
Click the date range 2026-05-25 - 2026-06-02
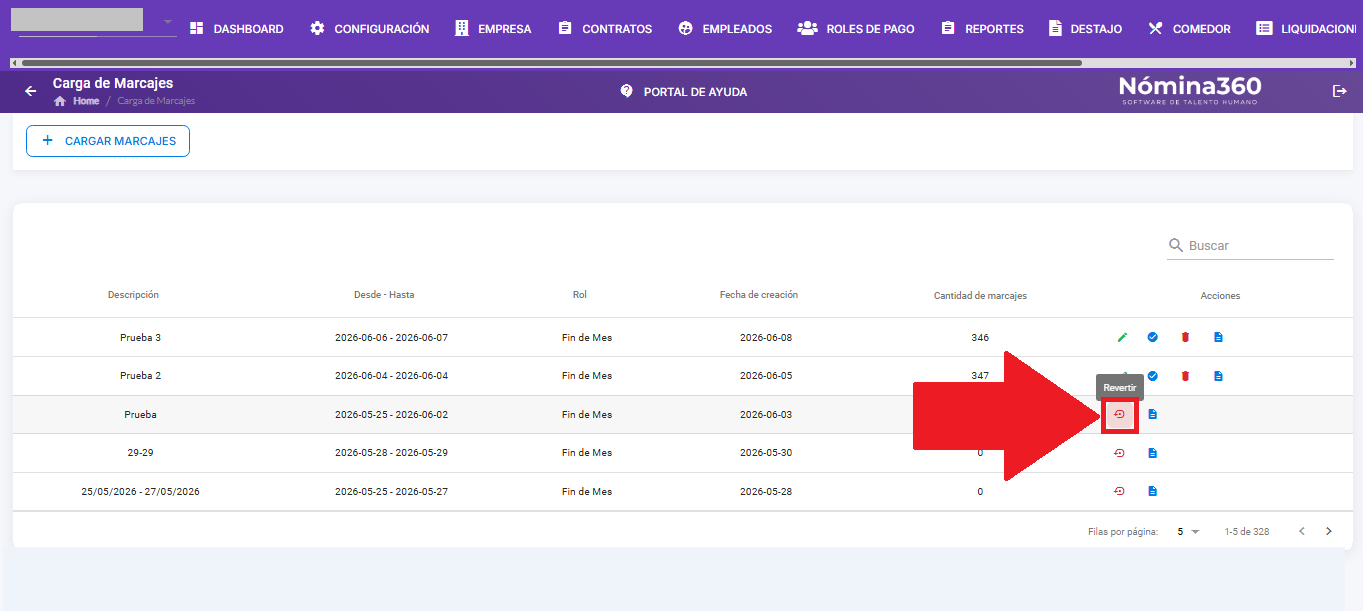coord(391,414)
